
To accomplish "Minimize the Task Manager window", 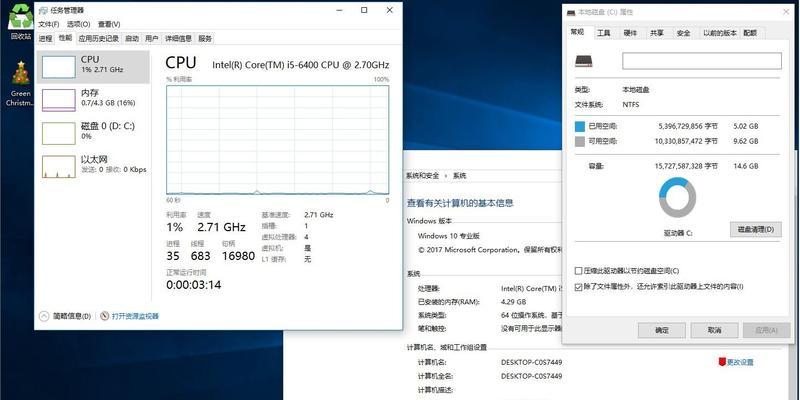I will click(x=339, y=10).
